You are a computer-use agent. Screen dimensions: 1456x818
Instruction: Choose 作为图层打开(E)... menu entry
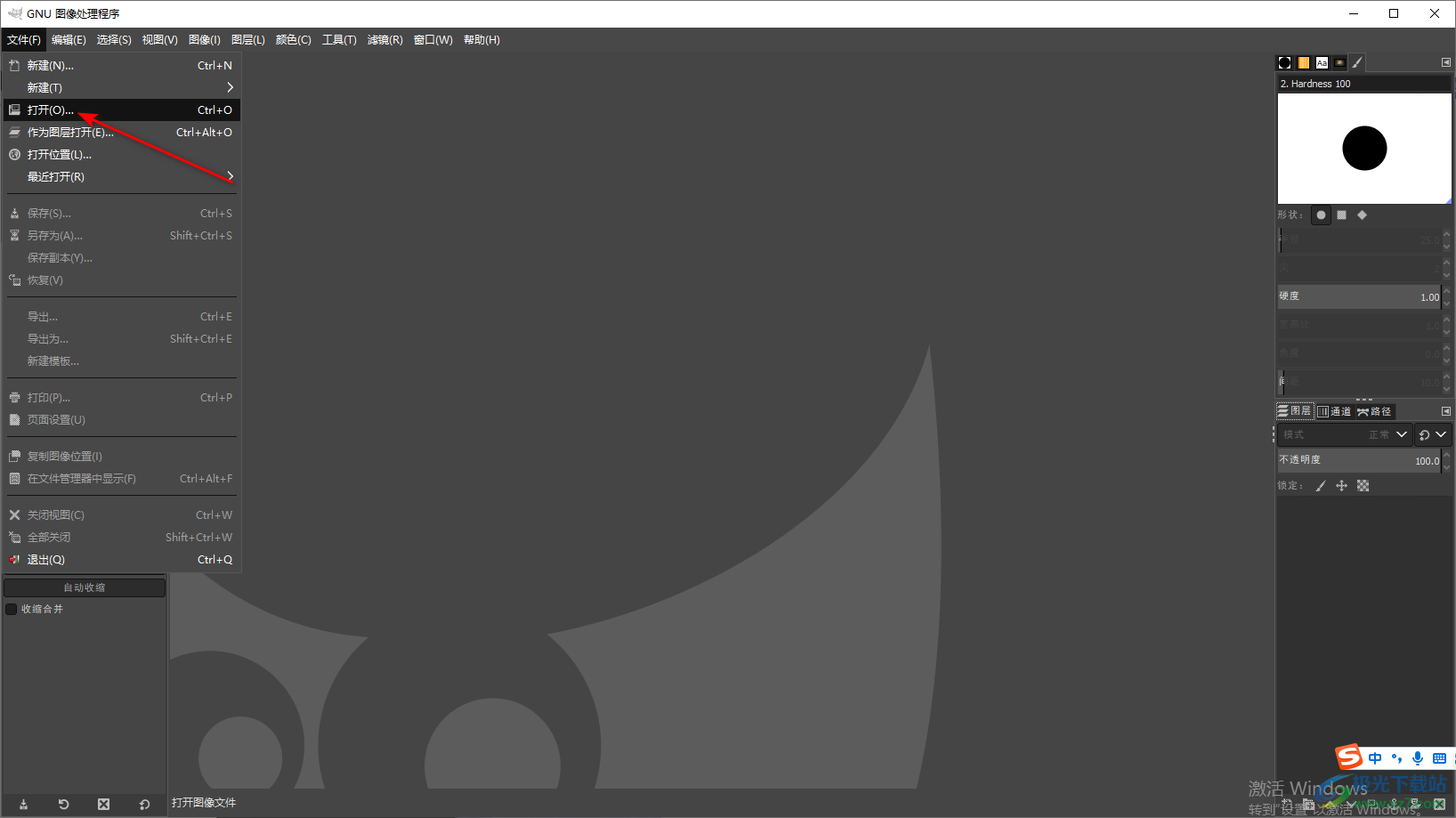122,133
